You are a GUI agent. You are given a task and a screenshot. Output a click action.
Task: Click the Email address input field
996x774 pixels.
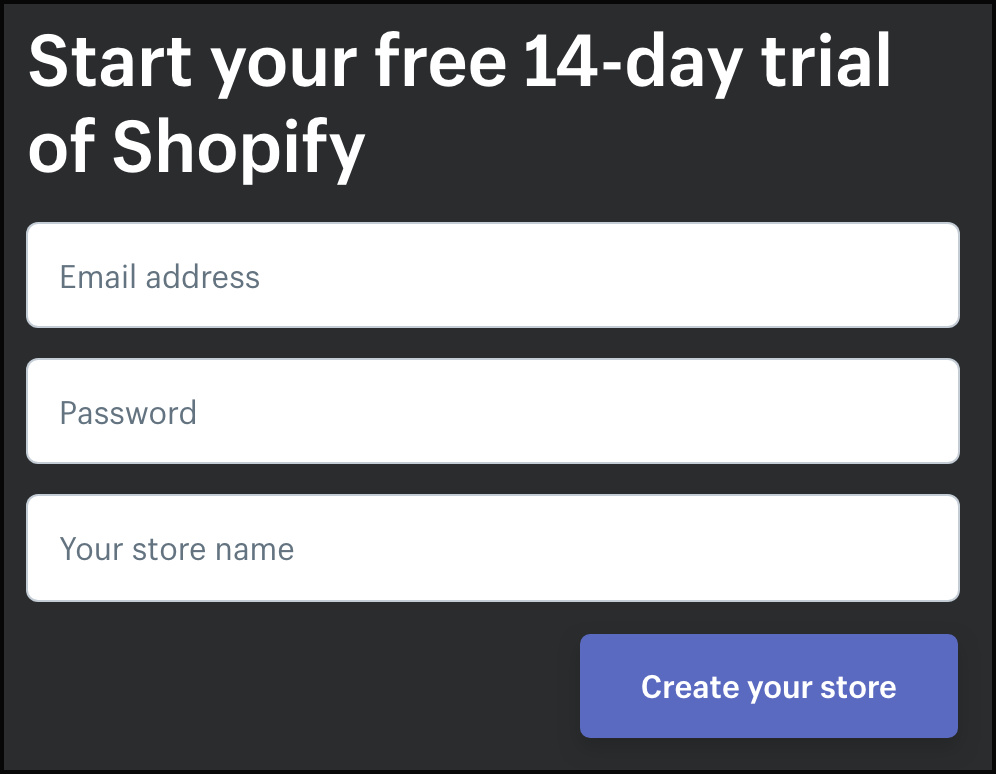coord(492,275)
